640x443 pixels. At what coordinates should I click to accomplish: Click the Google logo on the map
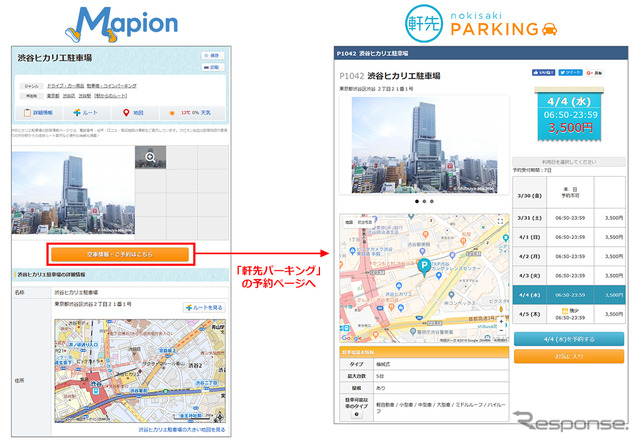click(351, 338)
